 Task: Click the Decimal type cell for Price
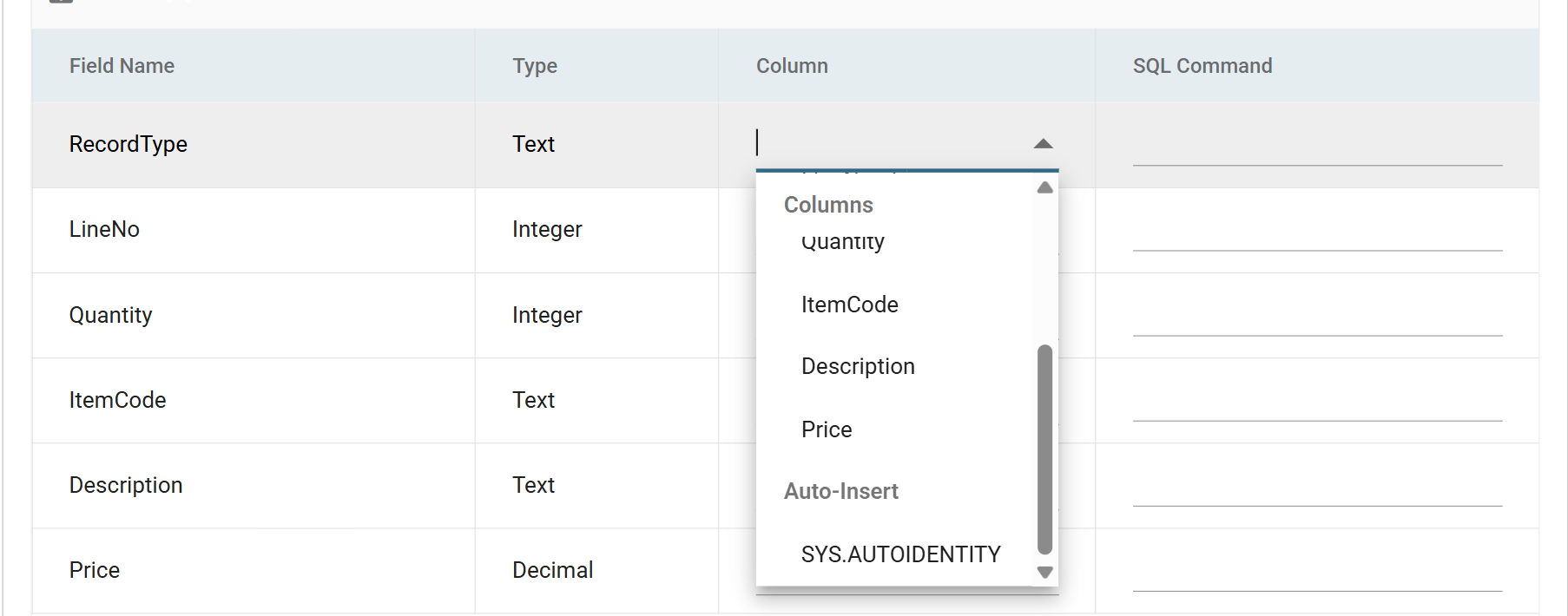tap(596, 570)
